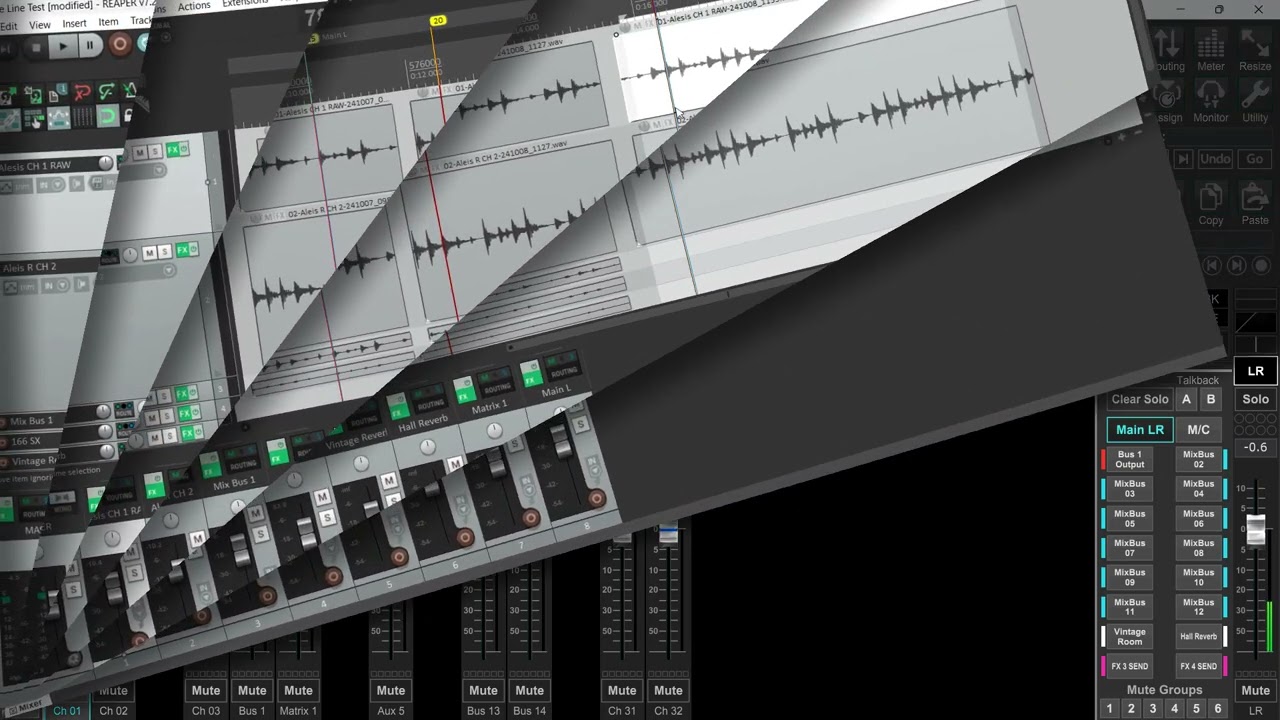This screenshot has width=1280, height=720.
Task: Click the dimmed round record icon under Paste
Action: (x=1261, y=265)
